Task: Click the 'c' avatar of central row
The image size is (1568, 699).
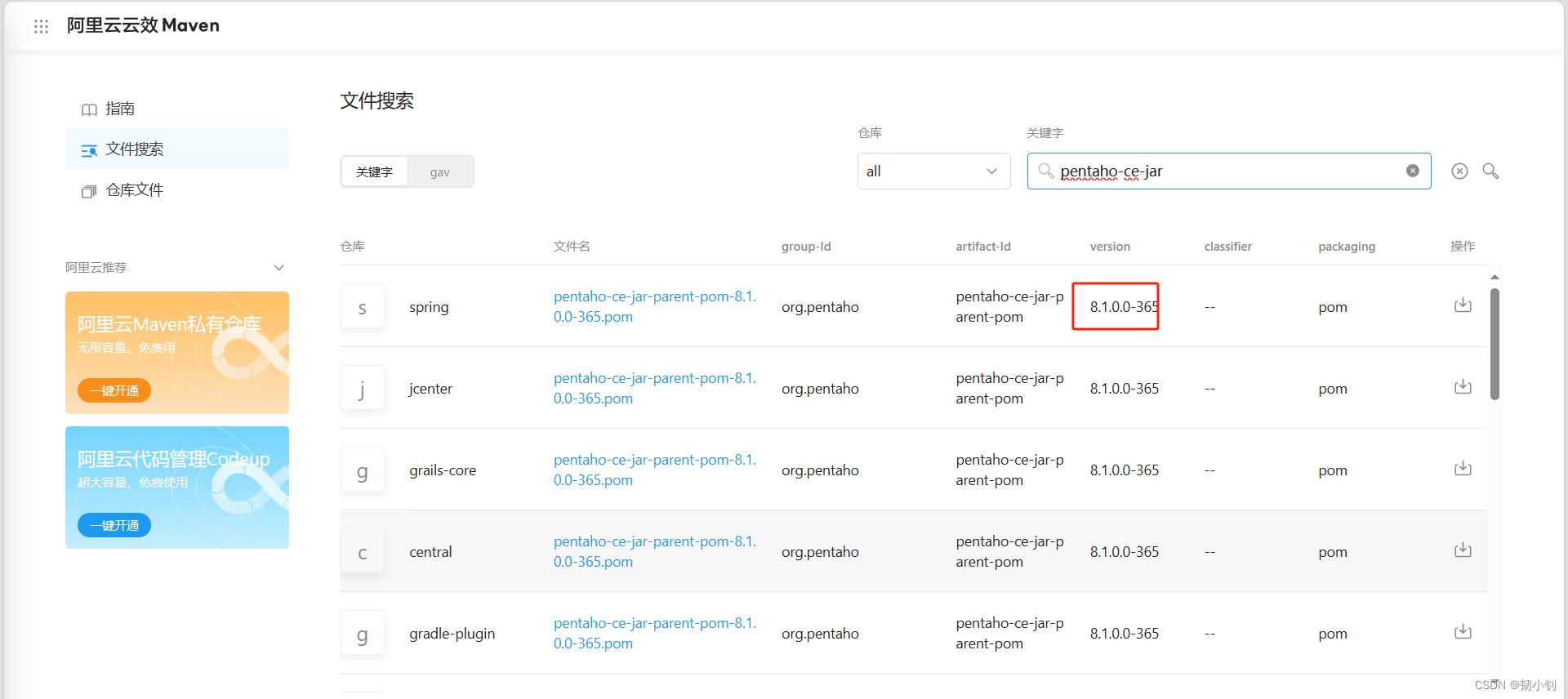Action: (x=362, y=552)
